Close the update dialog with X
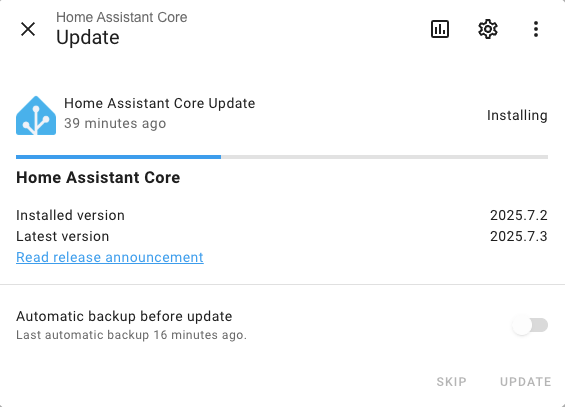Image resolution: width=565 pixels, height=407 pixels. tap(28, 29)
